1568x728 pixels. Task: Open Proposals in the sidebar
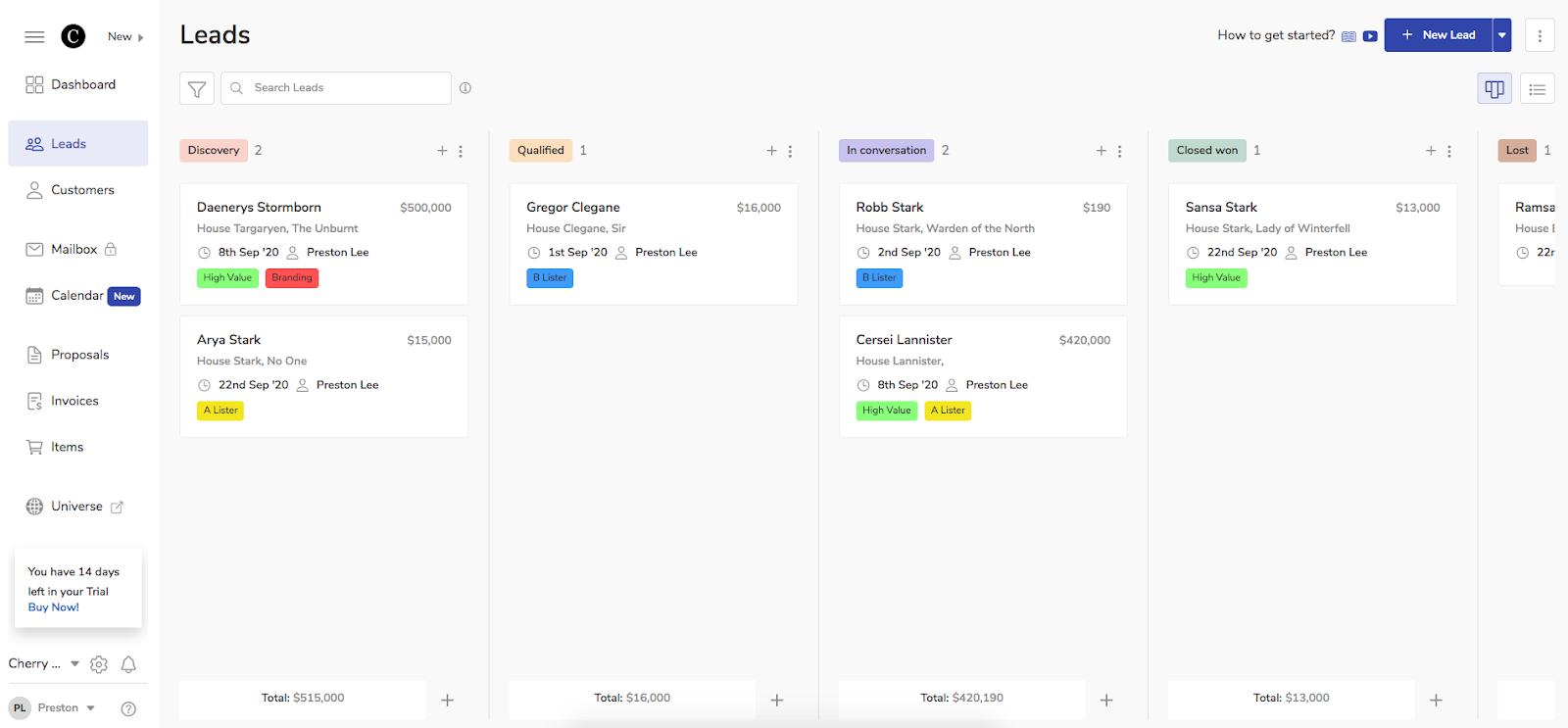coord(78,355)
